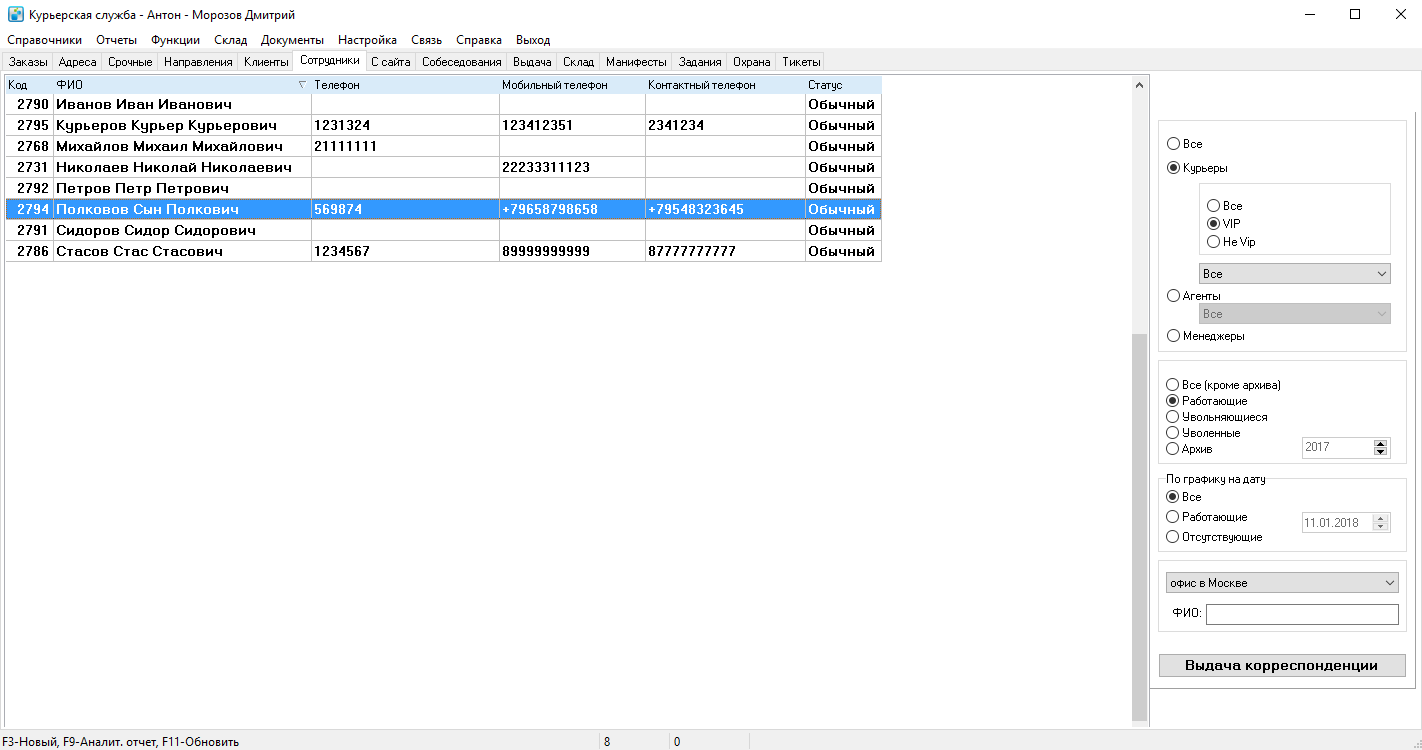Click the 'Телефон' column header
The height and width of the screenshot is (750, 1422).
(405, 85)
